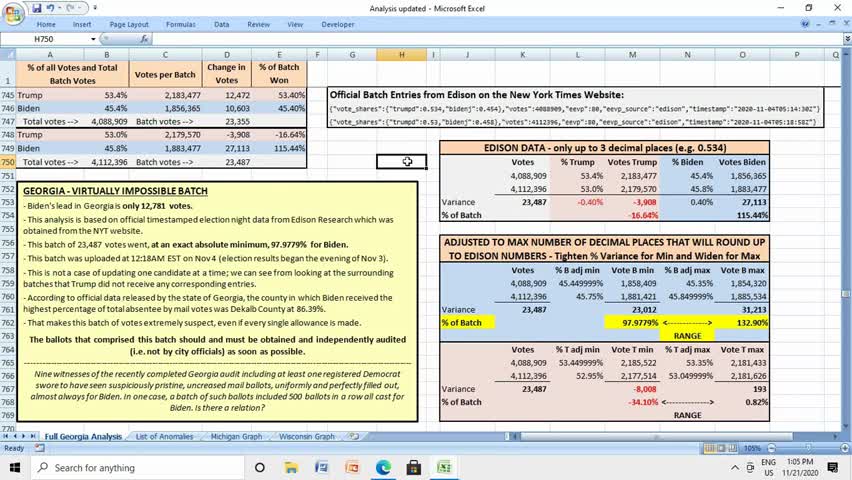
Task: Click horizontal scrollbar right arrow
Action: 835,437
